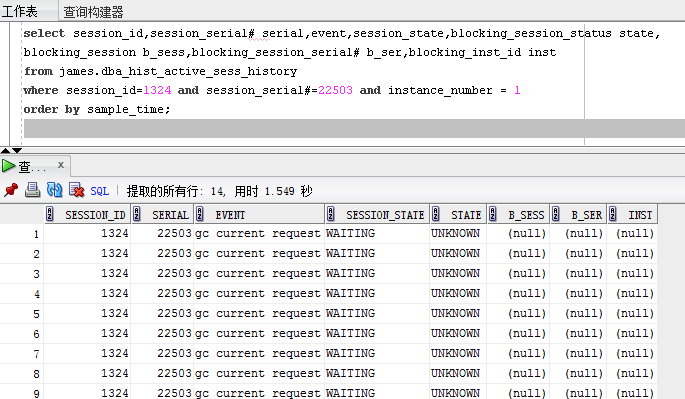Click the SERIAL column header
685x399 pixels.
pos(170,215)
